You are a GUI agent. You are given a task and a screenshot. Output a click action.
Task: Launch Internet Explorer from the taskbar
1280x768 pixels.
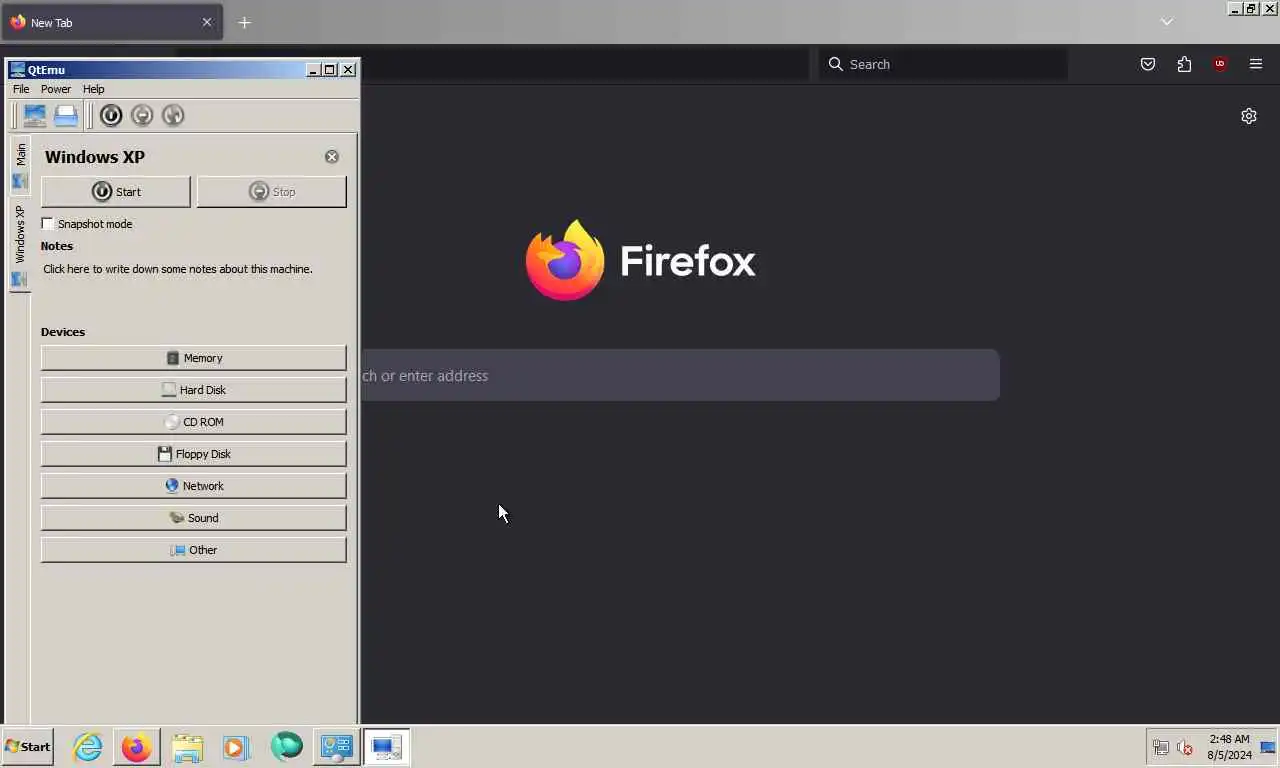coord(88,747)
